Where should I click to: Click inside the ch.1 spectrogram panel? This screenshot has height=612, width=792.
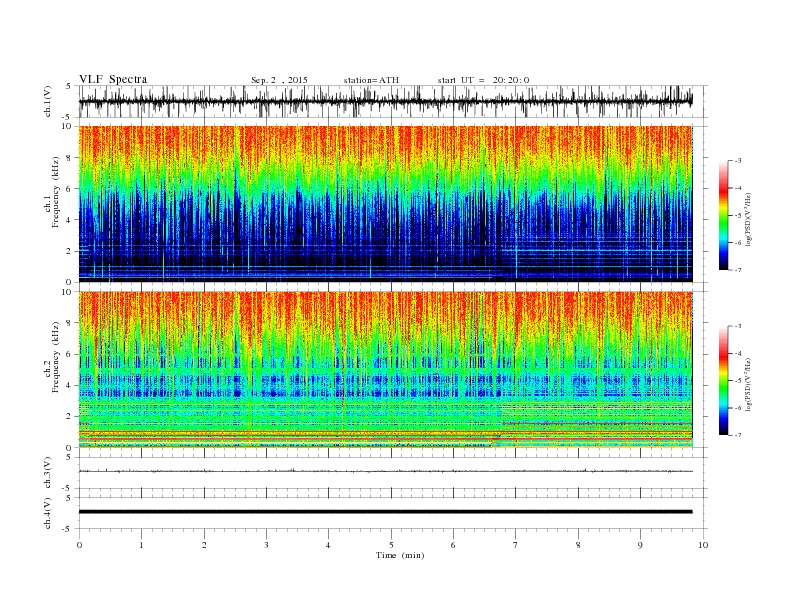pos(385,204)
